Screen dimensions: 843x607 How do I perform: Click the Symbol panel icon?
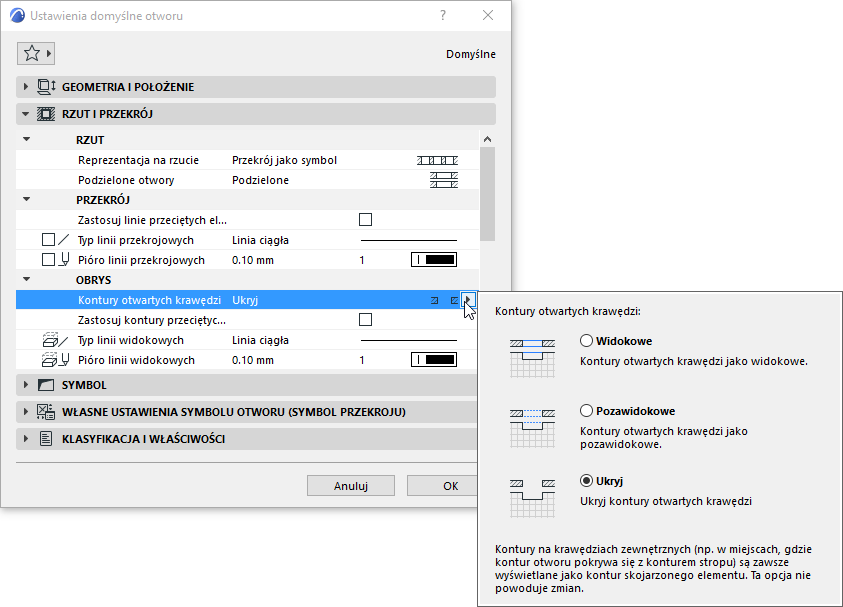46,385
